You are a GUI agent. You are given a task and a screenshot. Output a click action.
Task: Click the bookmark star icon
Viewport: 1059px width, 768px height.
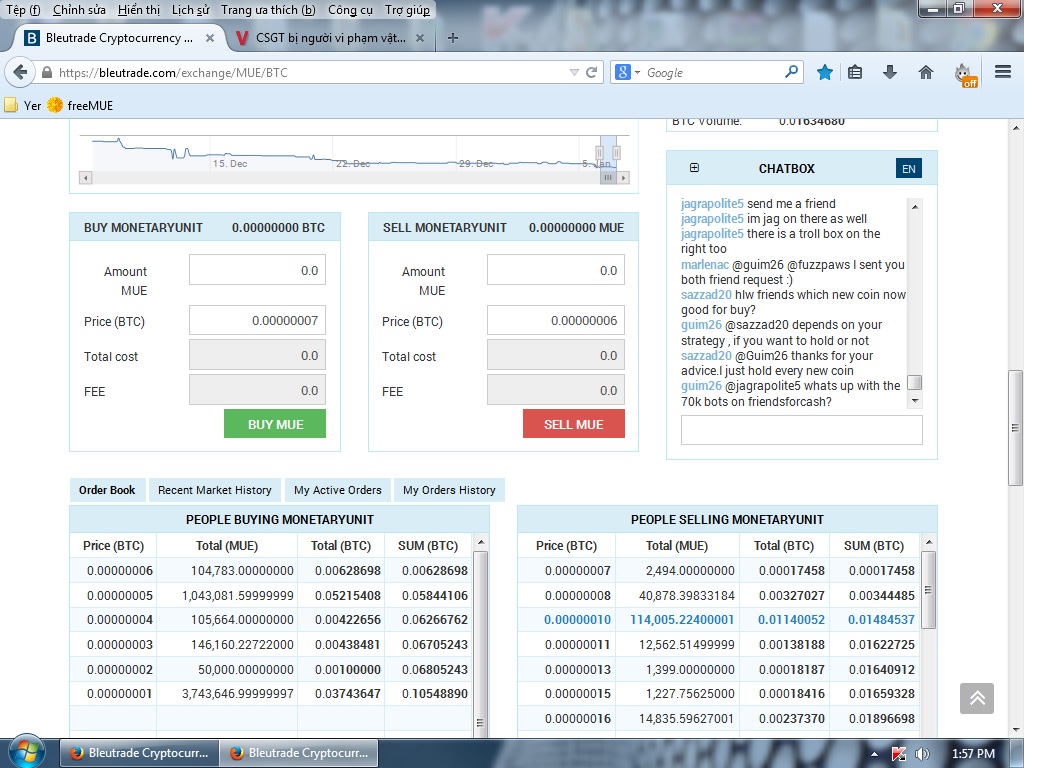pos(824,72)
